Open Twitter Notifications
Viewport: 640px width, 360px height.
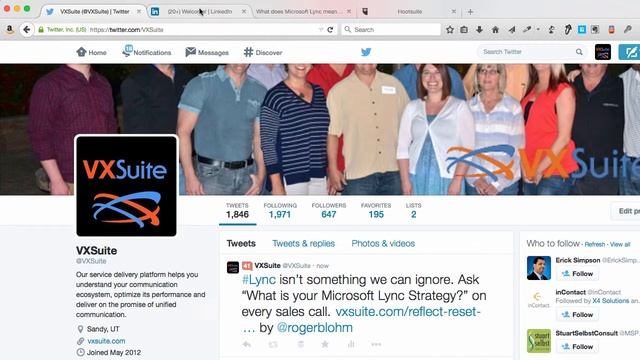[x=147, y=52]
